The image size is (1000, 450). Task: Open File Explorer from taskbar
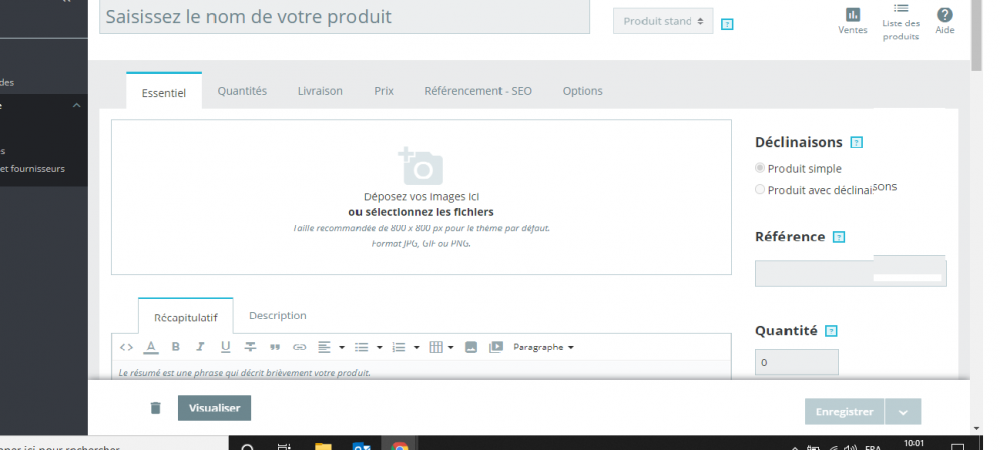pyautogui.click(x=323, y=446)
